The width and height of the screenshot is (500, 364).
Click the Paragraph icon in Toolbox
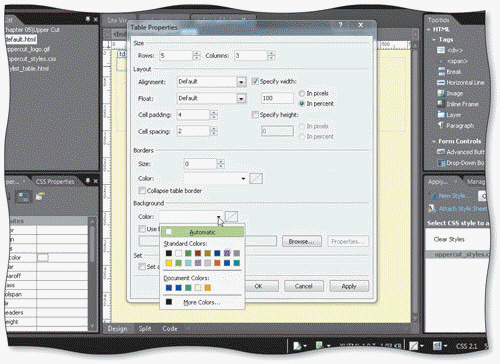pos(441,125)
